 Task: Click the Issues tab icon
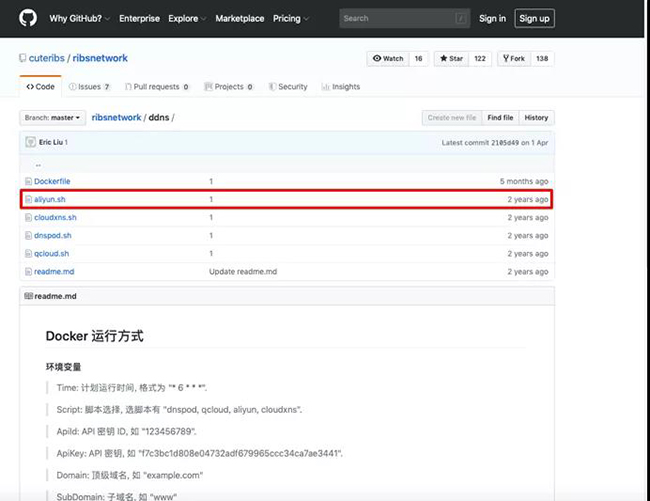point(73,87)
